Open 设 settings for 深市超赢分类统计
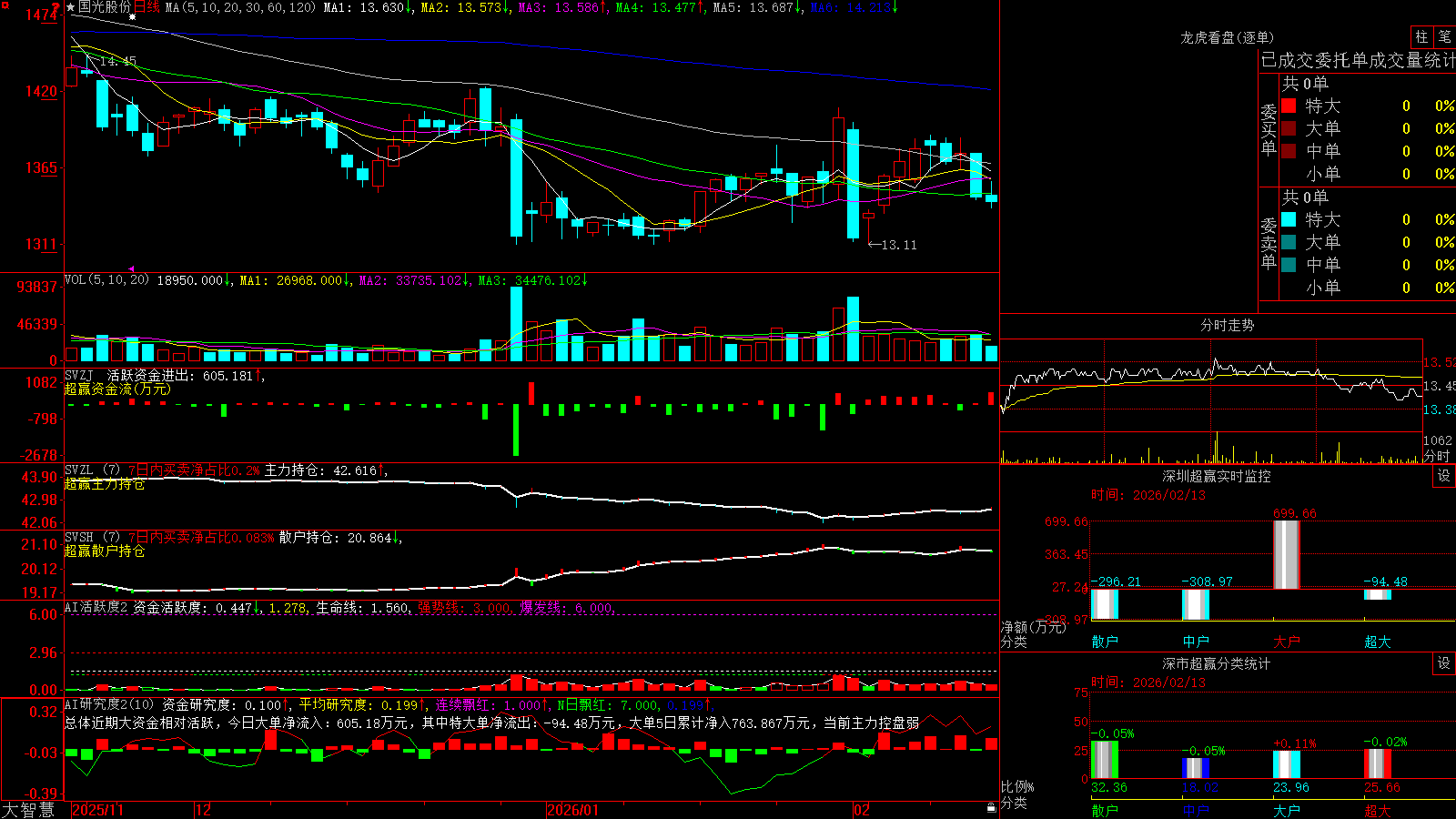The width and height of the screenshot is (1456, 819). click(x=1444, y=663)
